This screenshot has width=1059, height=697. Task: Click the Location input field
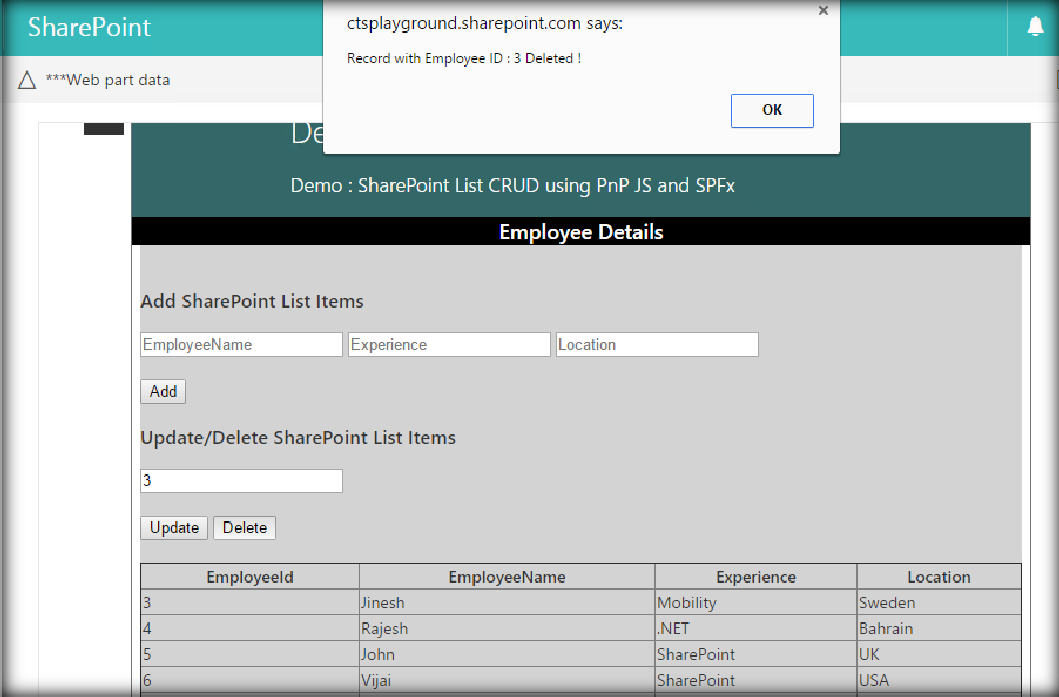click(x=657, y=344)
